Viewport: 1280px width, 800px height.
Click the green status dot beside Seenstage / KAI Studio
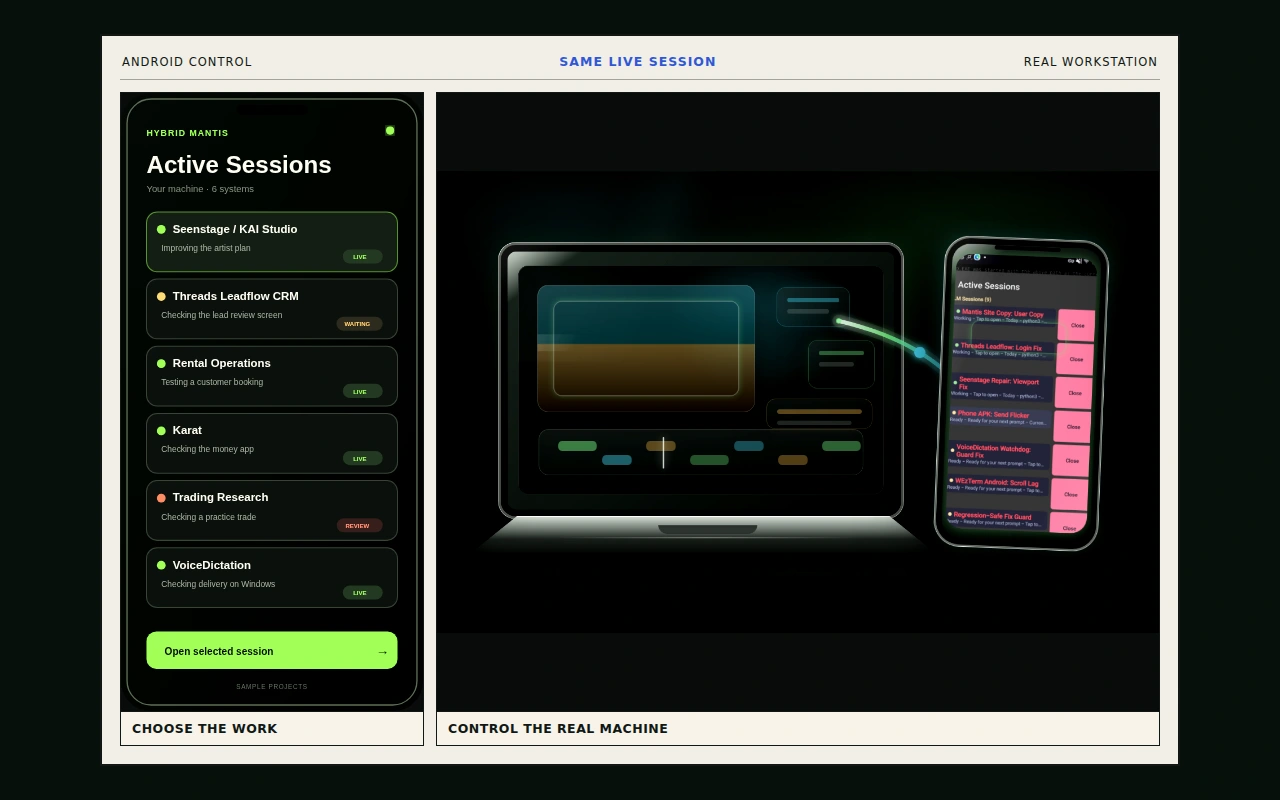coord(161,229)
